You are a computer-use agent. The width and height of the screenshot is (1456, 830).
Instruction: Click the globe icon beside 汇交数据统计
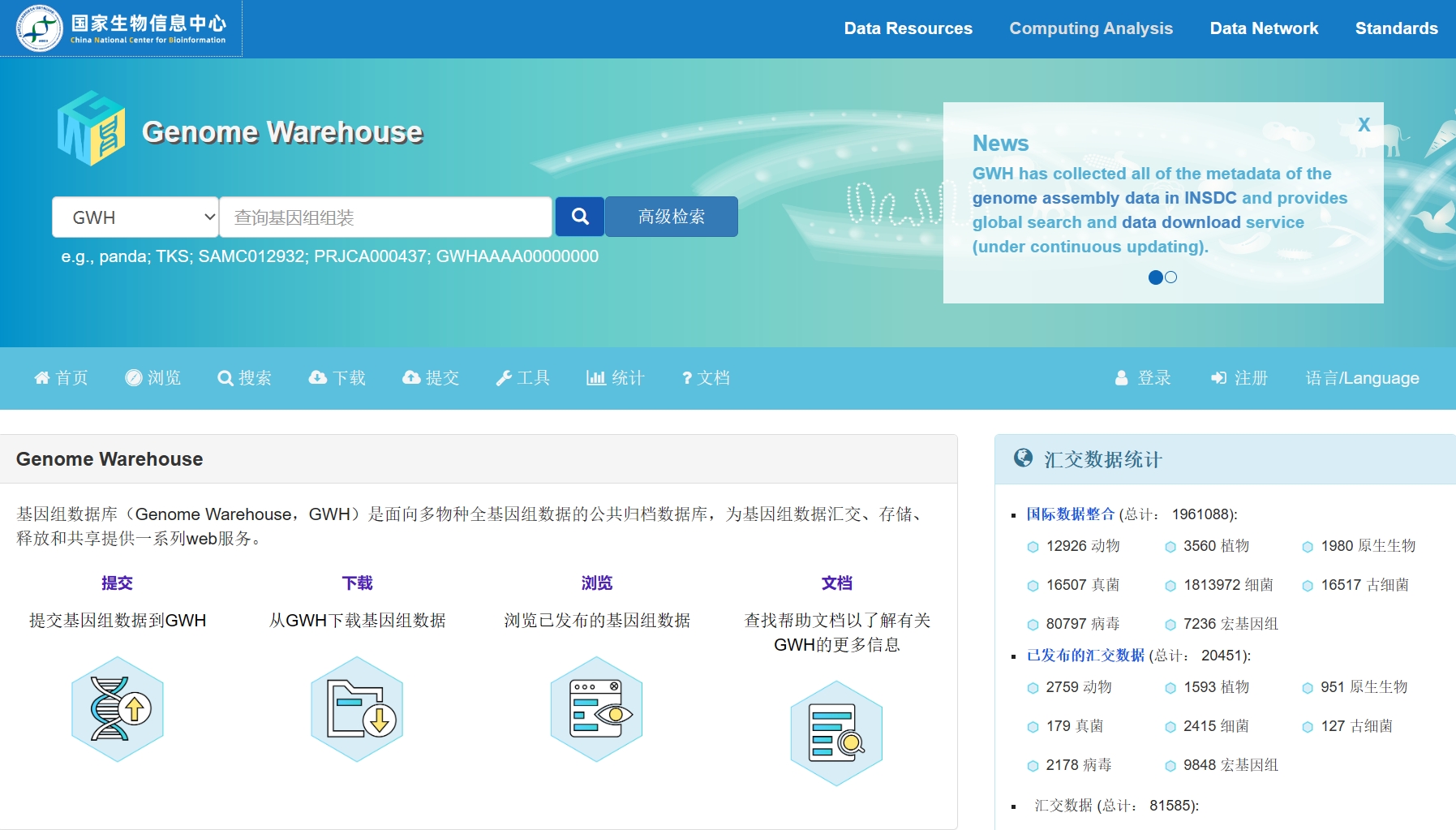click(1023, 458)
